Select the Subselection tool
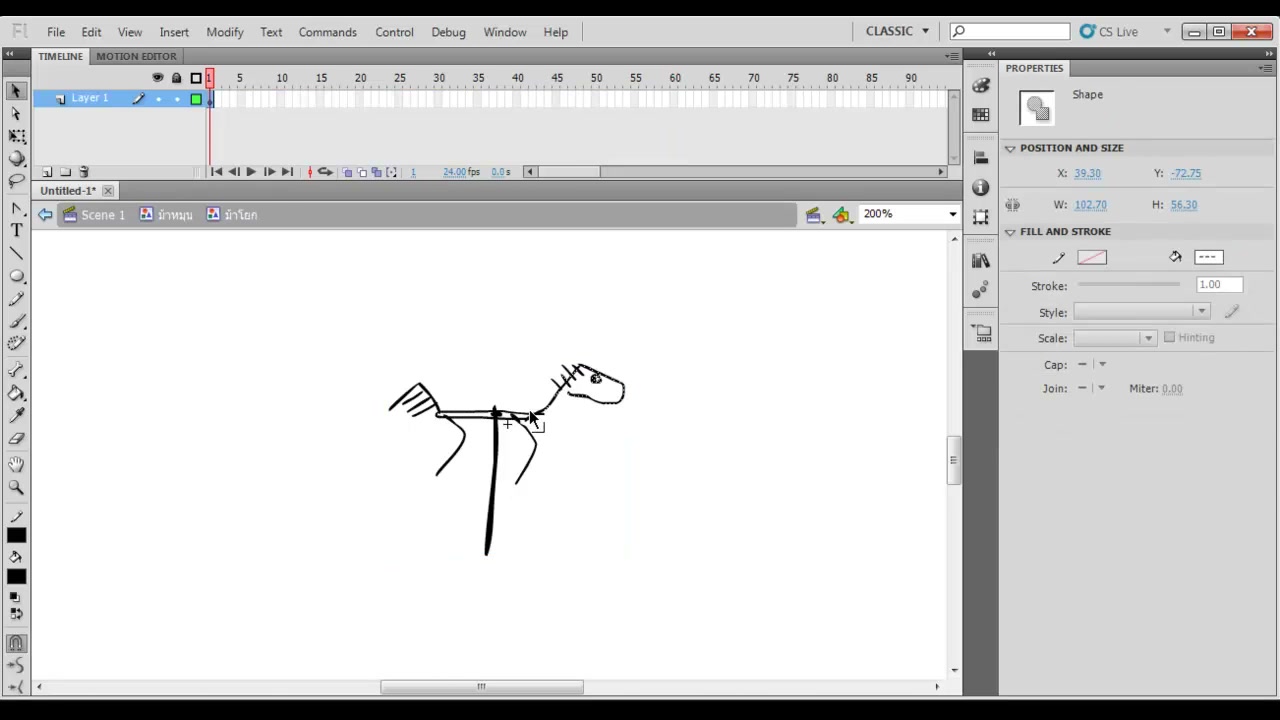The image size is (1280, 720). click(16, 113)
